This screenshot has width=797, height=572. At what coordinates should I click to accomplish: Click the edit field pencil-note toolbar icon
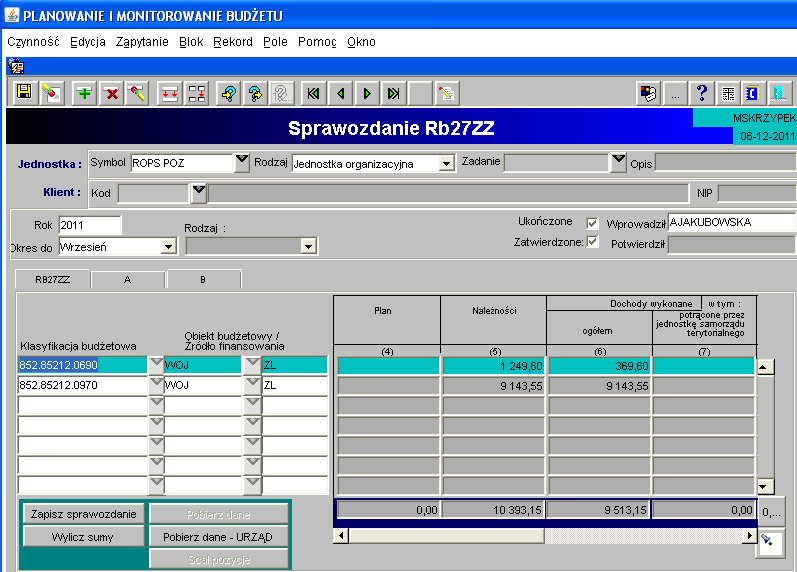(446, 93)
